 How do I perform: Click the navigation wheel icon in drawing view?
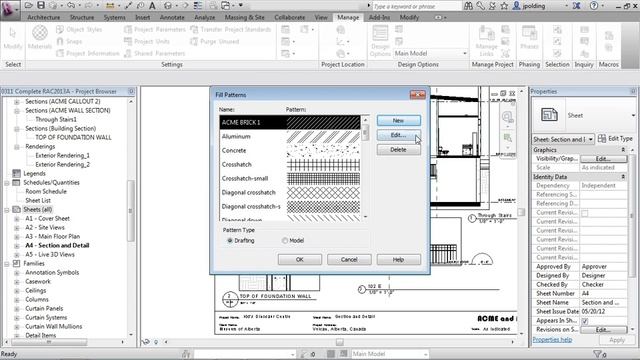click(x=507, y=118)
